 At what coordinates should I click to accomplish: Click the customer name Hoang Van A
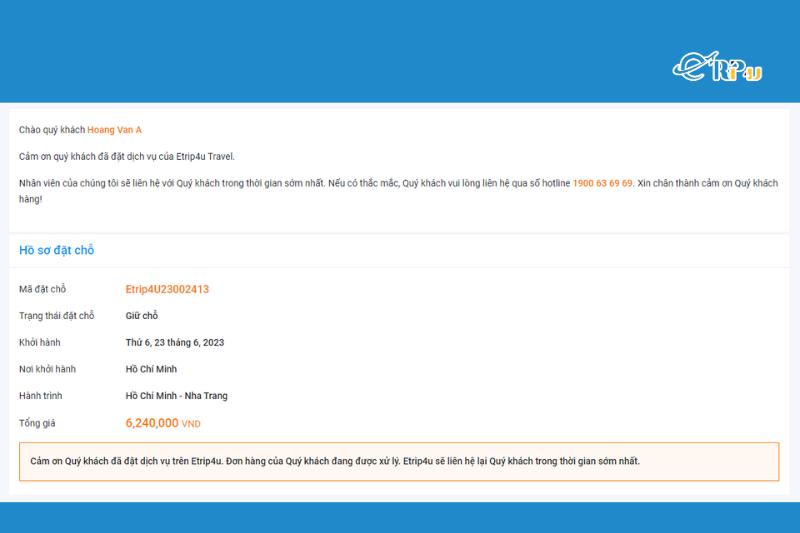114,130
